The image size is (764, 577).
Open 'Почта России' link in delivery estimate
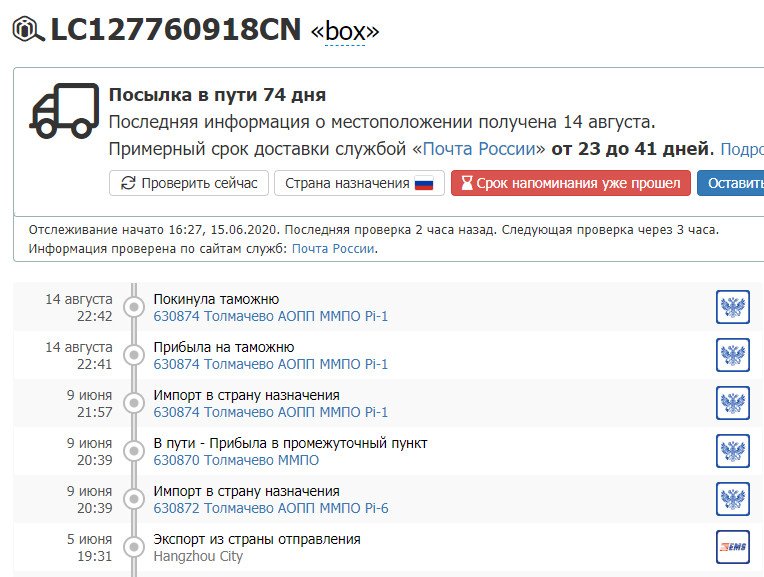[483, 149]
